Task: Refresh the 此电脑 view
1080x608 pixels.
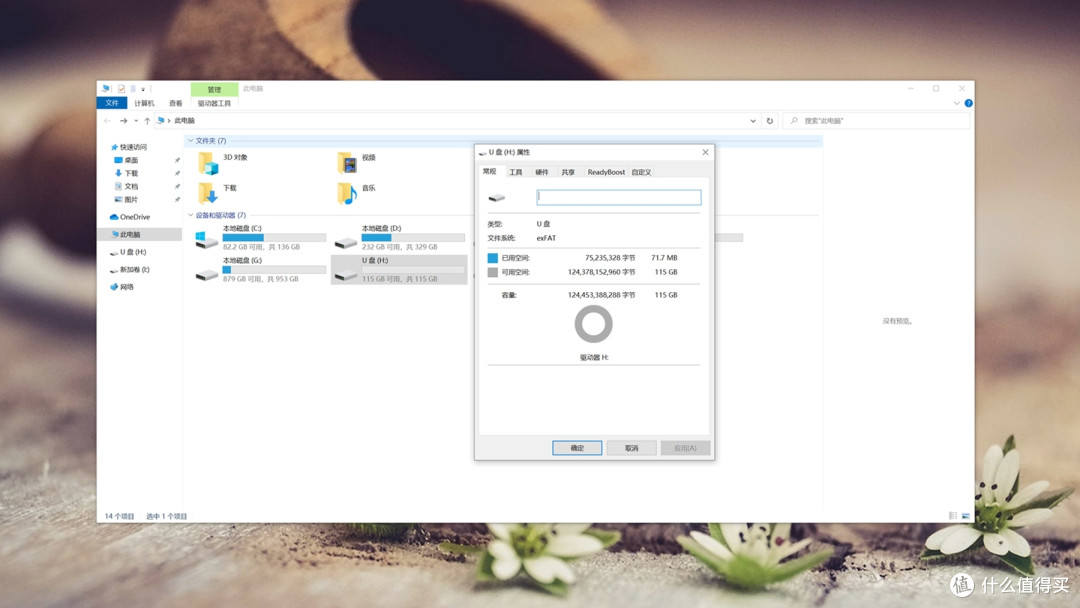Action: [770, 120]
